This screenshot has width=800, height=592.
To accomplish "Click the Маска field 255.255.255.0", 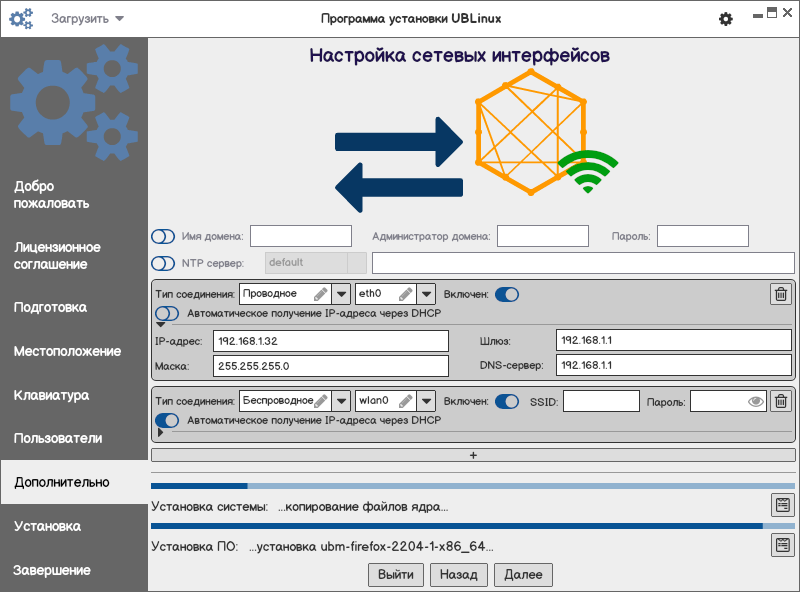I will (331, 366).
